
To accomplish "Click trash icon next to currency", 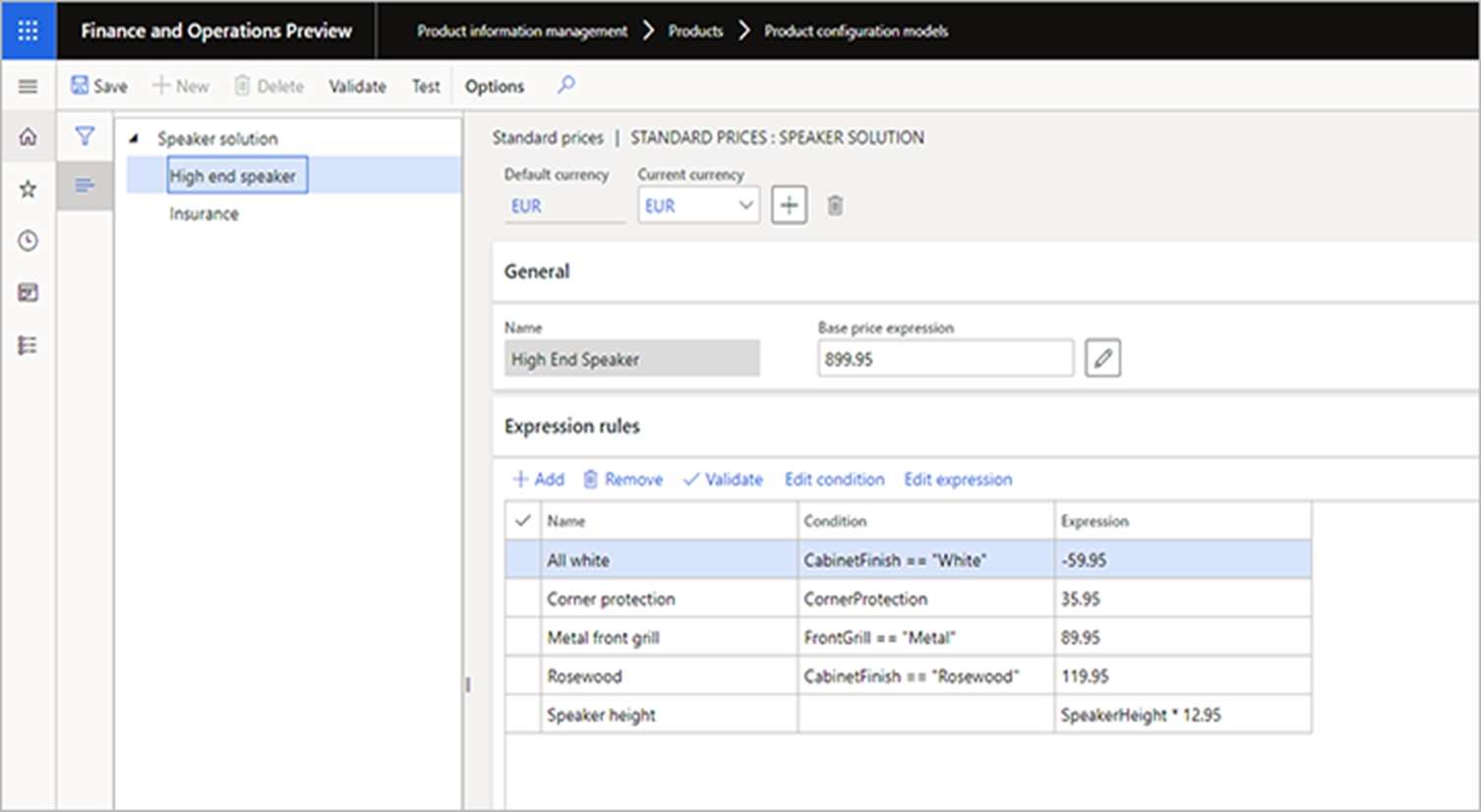I will click(835, 205).
